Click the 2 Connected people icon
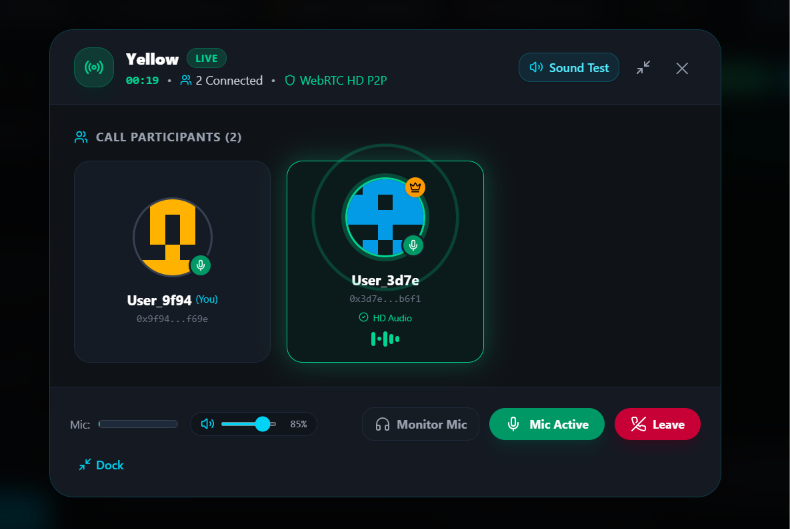This screenshot has width=790, height=529. [x=186, y=80]
